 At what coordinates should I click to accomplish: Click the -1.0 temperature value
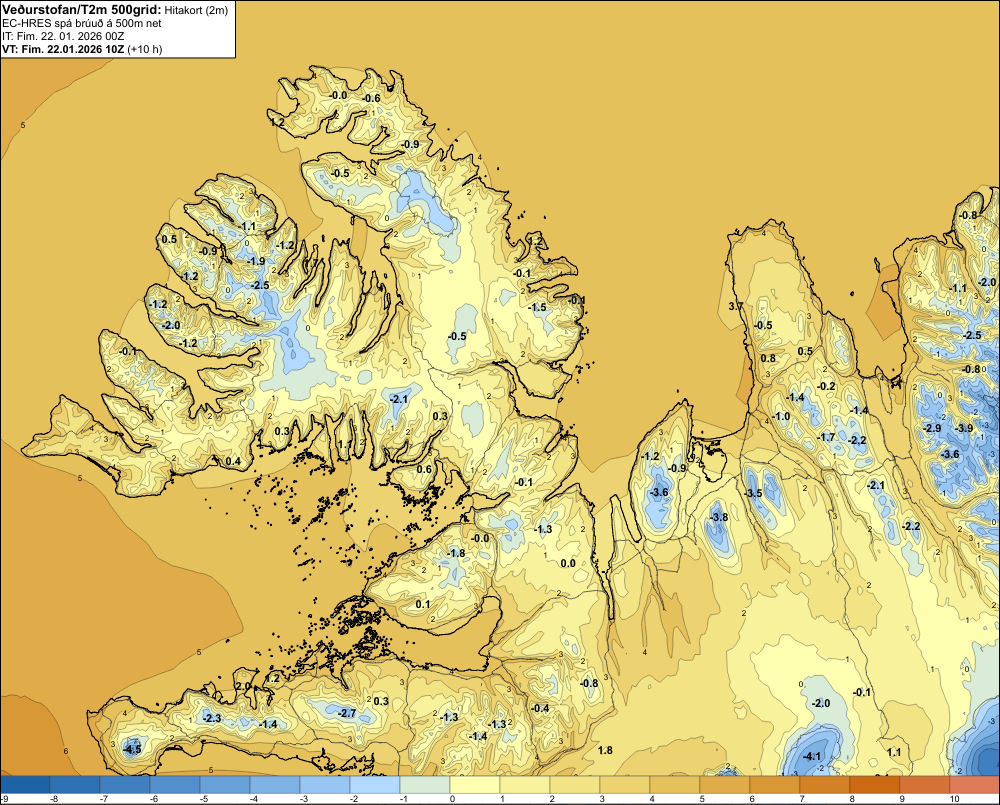[781, 417]
